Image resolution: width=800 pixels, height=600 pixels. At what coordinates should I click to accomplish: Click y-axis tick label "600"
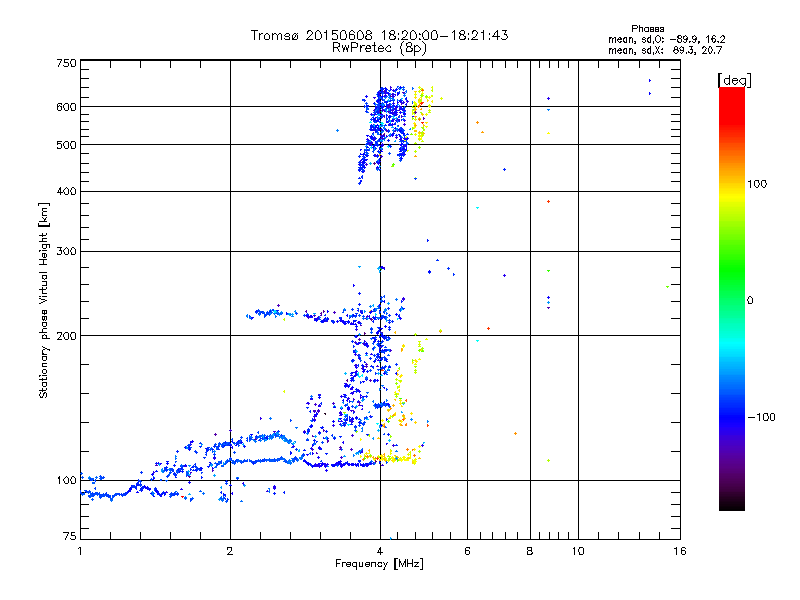66,107
